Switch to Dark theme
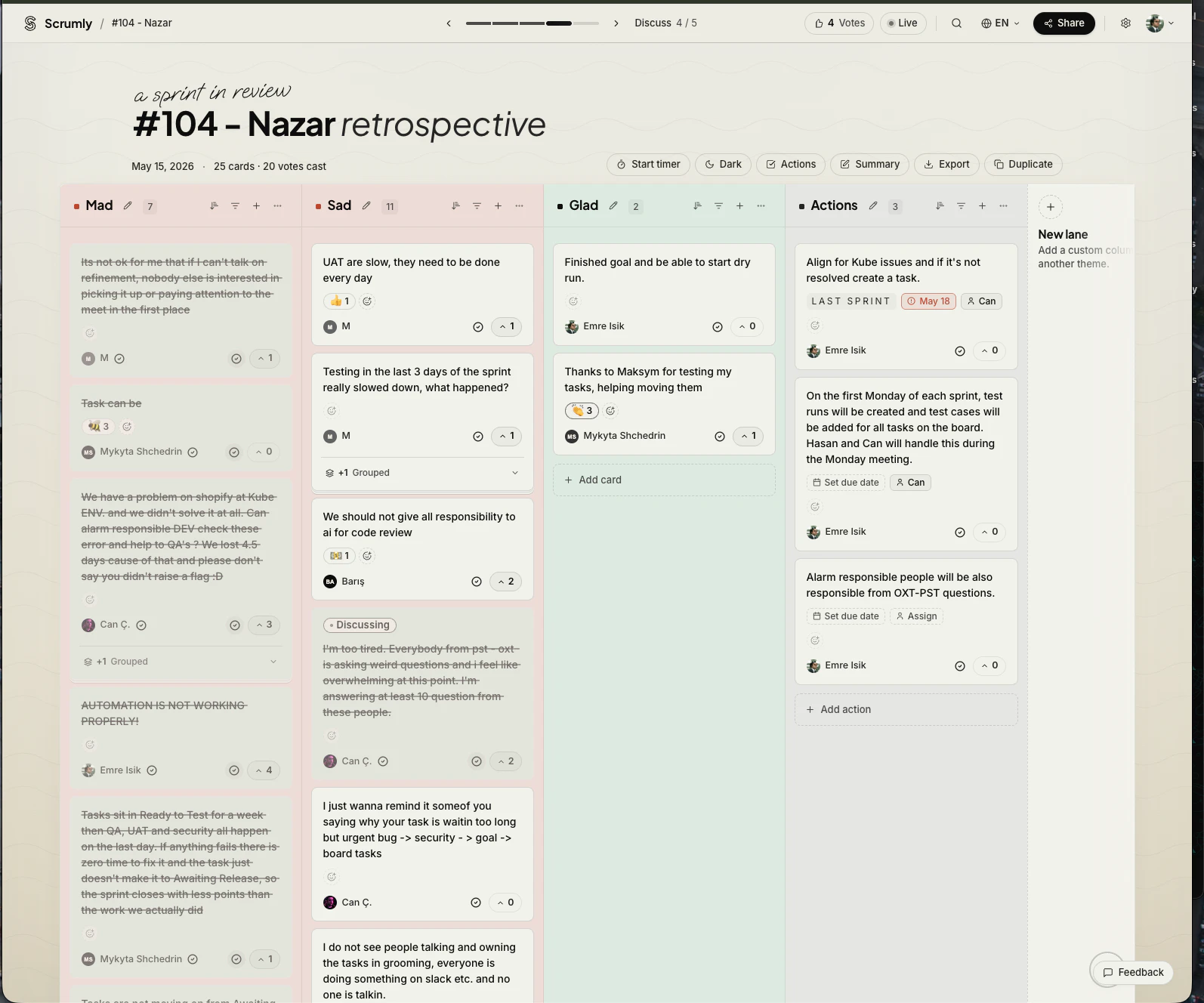This screenshot has width=1204, height=1003. [723, 165]
